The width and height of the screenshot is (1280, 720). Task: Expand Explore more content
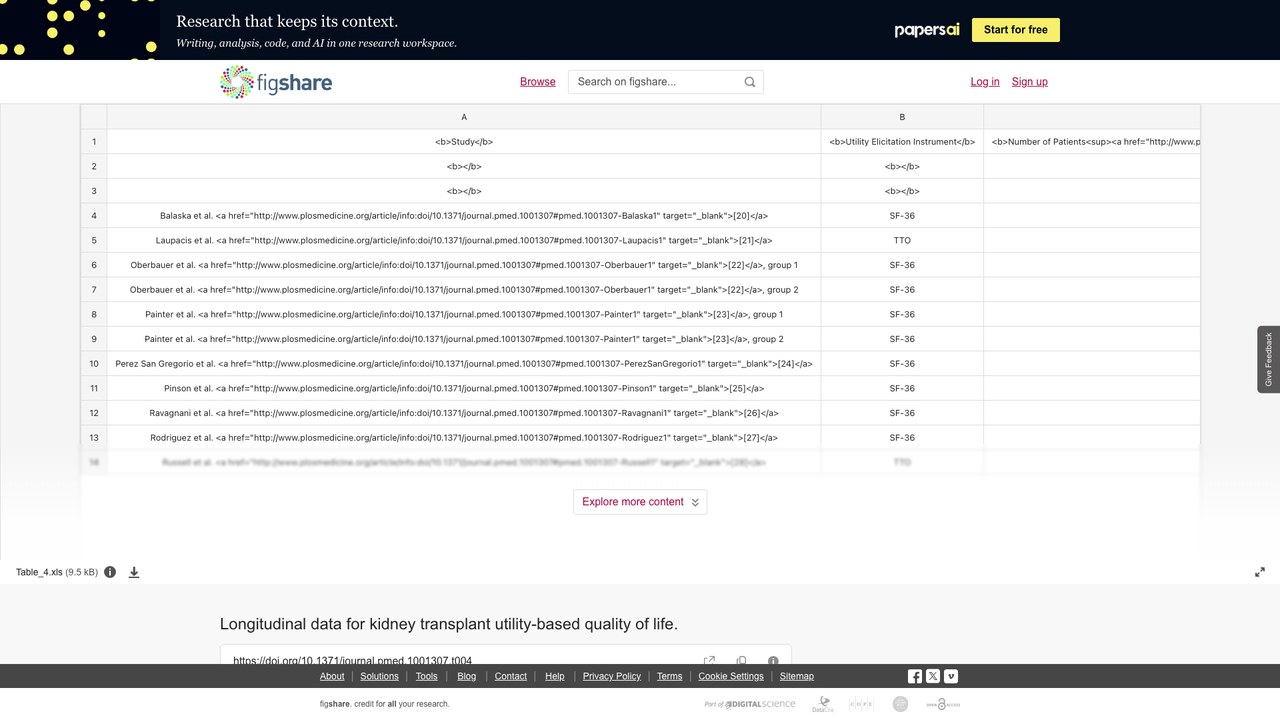(x=640, y=502)
